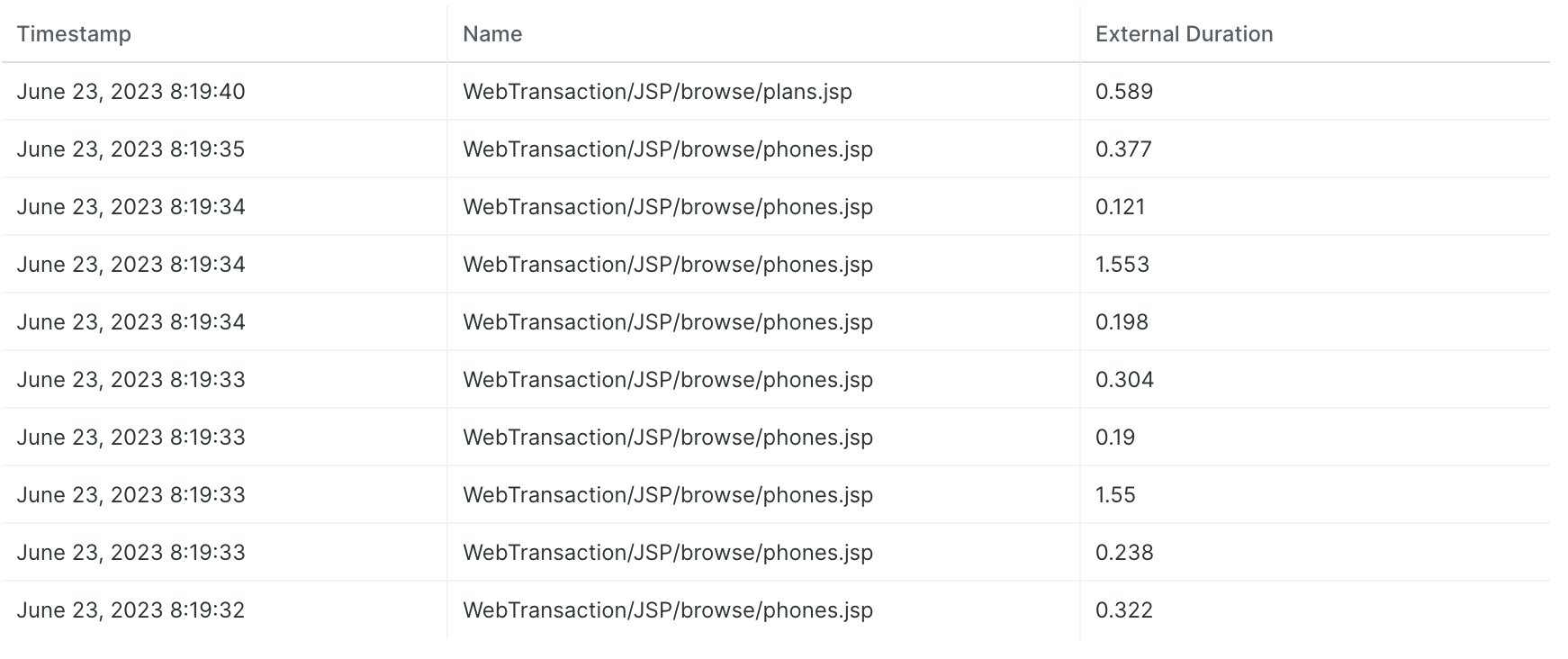Select the 1.55 duration value
Screen dimensions: 1568x659
coord(1115,495)
